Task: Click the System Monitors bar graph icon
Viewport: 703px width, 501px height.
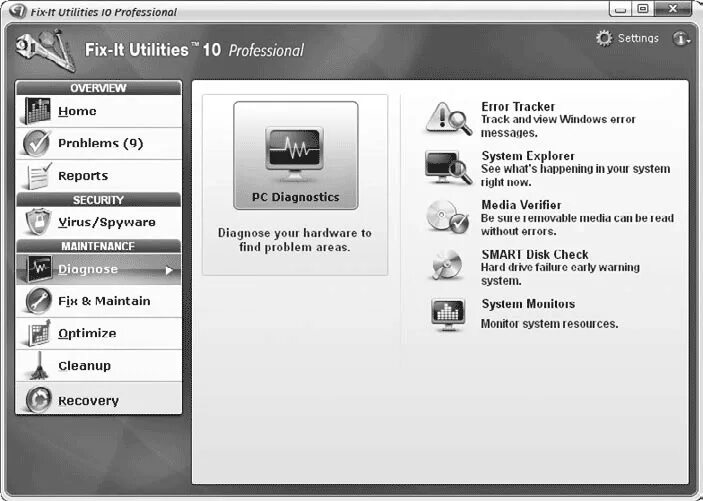Action: (448, 314)
